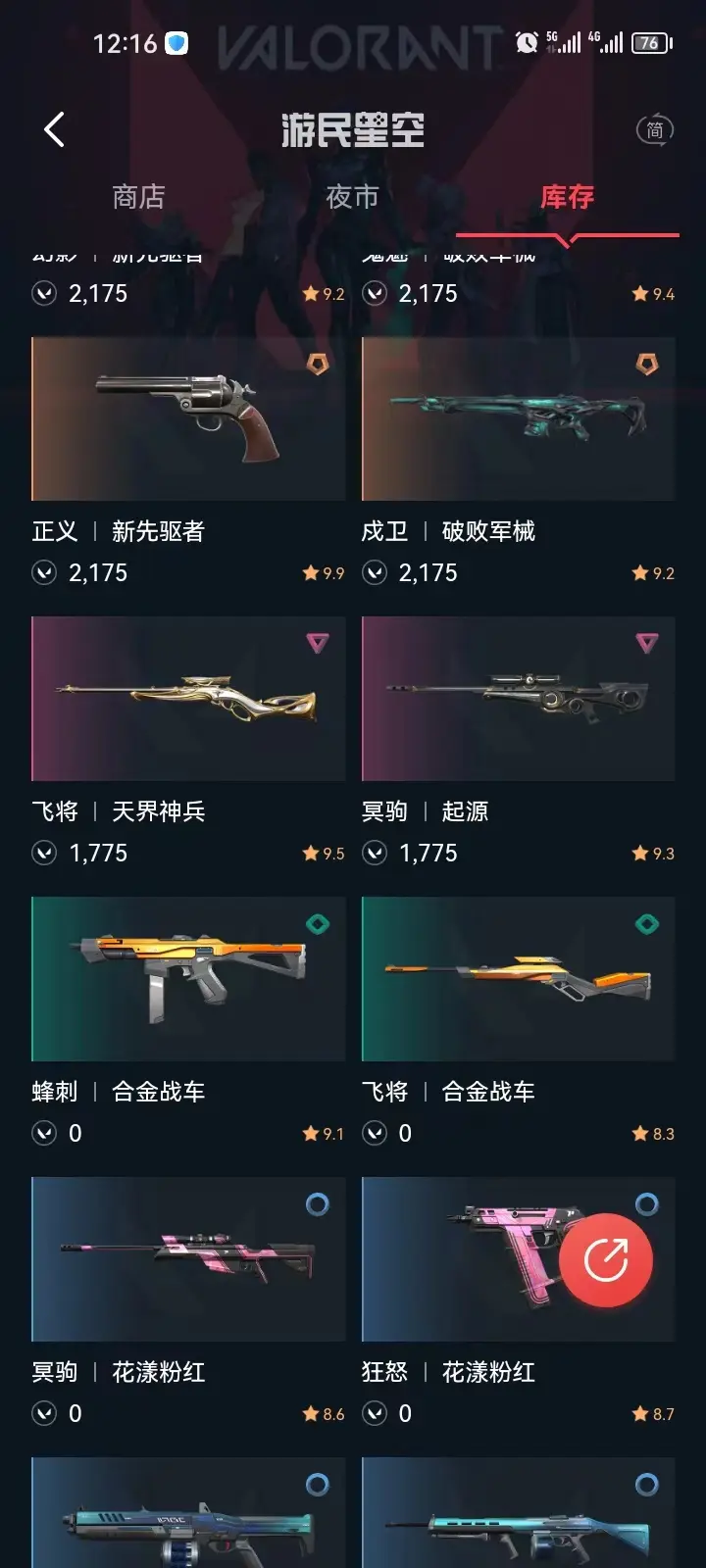
Task: Click the pink tier icon on 飞将 天界神兵
Action: 318,643
